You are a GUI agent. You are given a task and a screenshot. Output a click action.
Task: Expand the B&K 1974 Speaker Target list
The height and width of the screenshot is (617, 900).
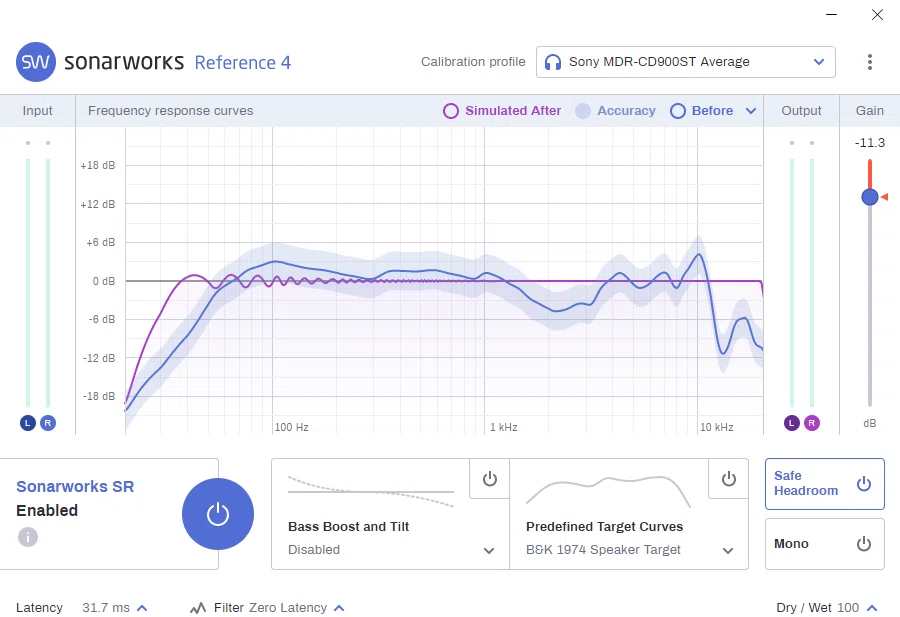(x=728, y=550)
